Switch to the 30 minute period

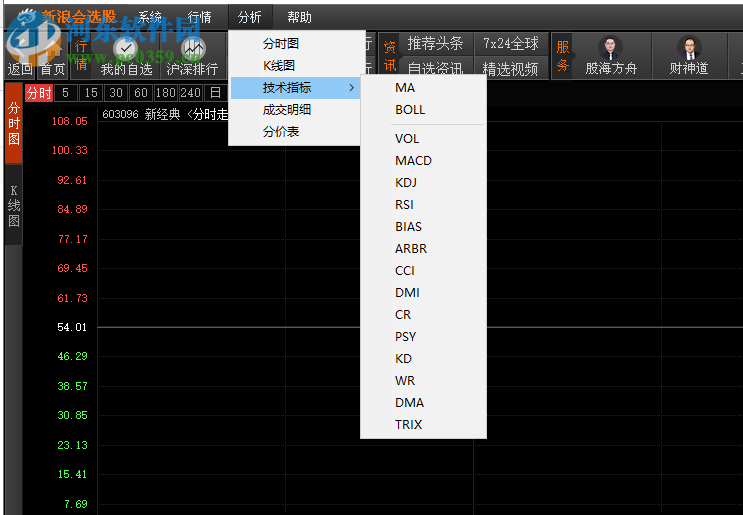click(x=116, y=93)
